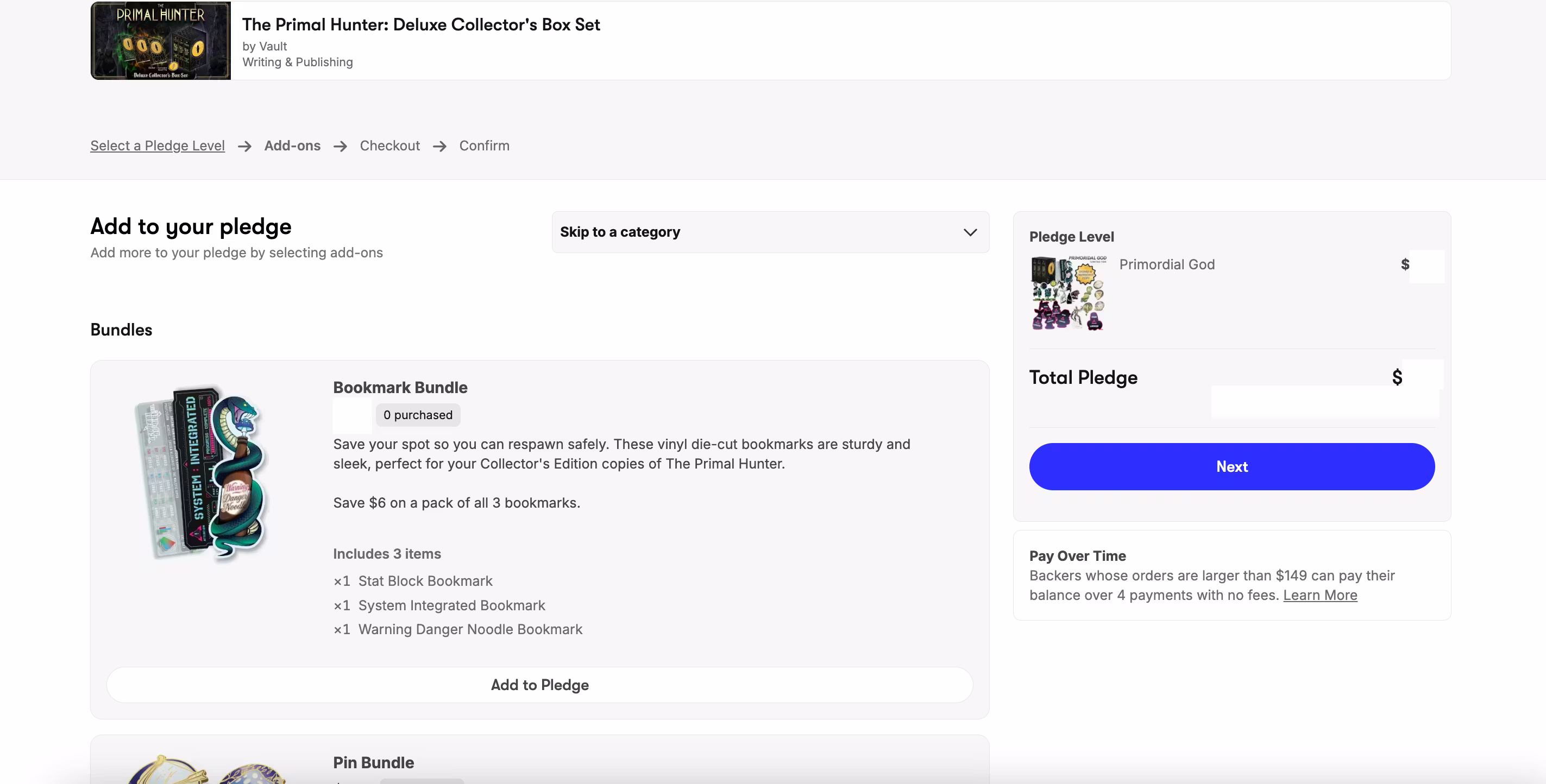1546x784 pixels.
Task: Click the arrow icon before Confirm
Action: [x=440, y=147]
